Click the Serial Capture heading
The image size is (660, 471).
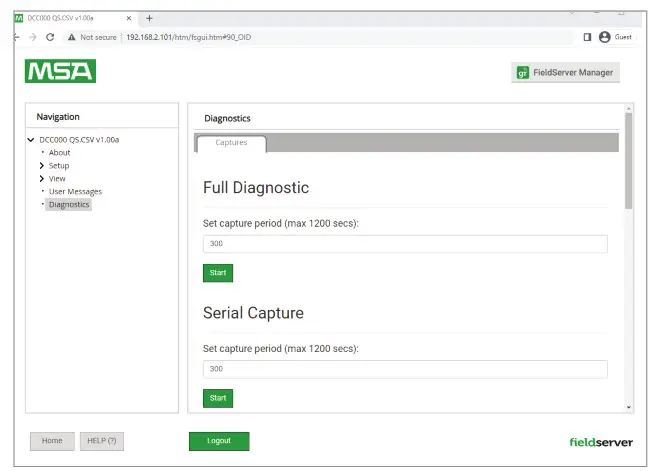(253, 313)
